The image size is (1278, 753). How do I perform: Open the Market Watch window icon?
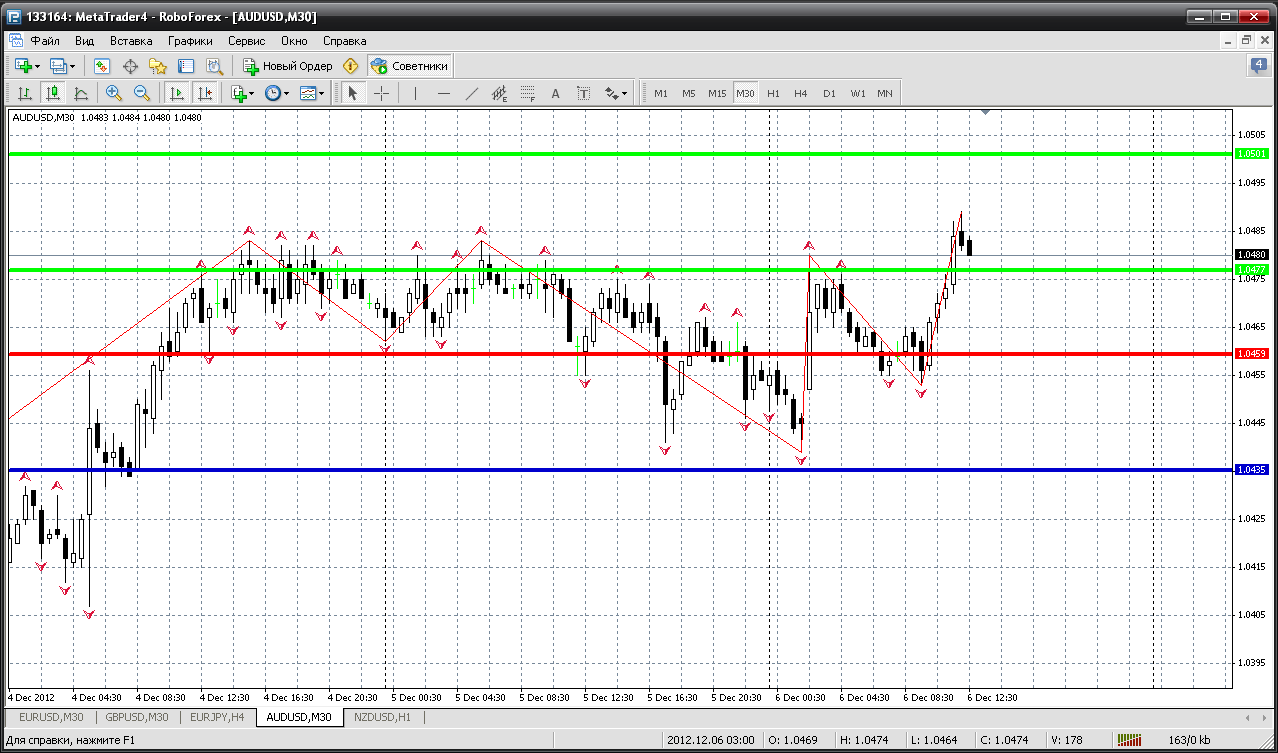[101, 66]
